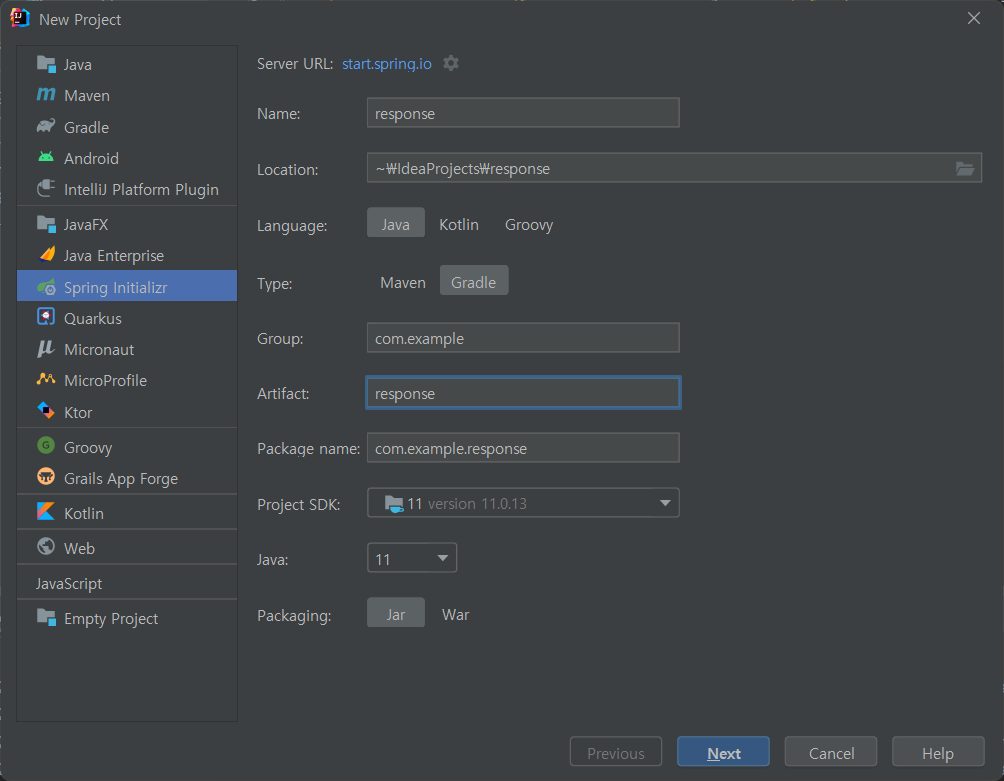Click the Next button
Image resolution: width=1004 pixels, height=781 pixels.
pyautogui.click(x=724, y=752)
